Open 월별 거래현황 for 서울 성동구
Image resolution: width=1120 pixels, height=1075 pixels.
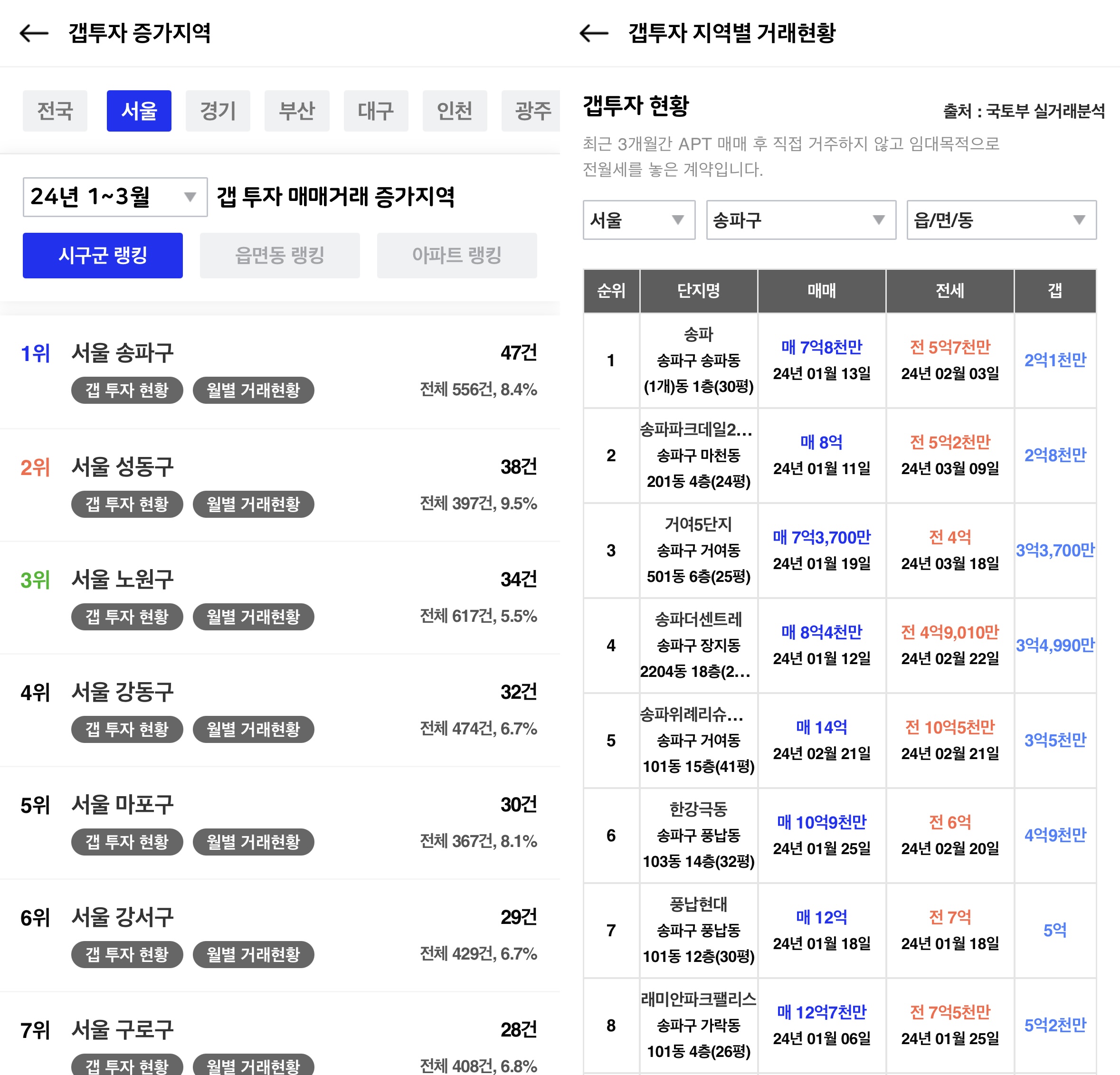tap(253, 504)
